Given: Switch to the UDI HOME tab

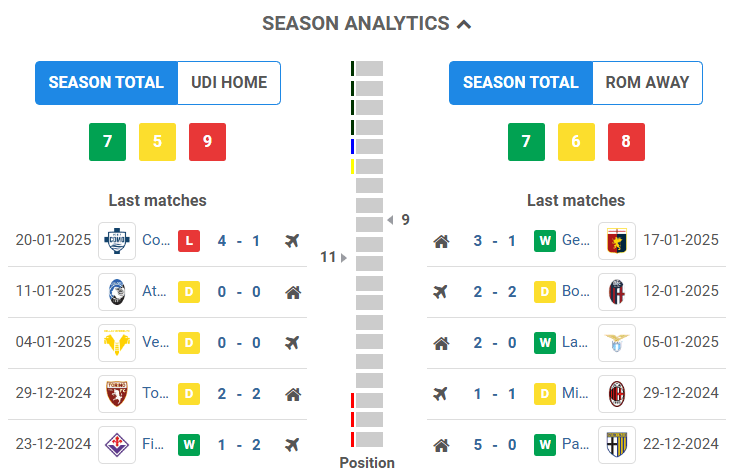Looking at the screenshot, I should click(229, 83).
